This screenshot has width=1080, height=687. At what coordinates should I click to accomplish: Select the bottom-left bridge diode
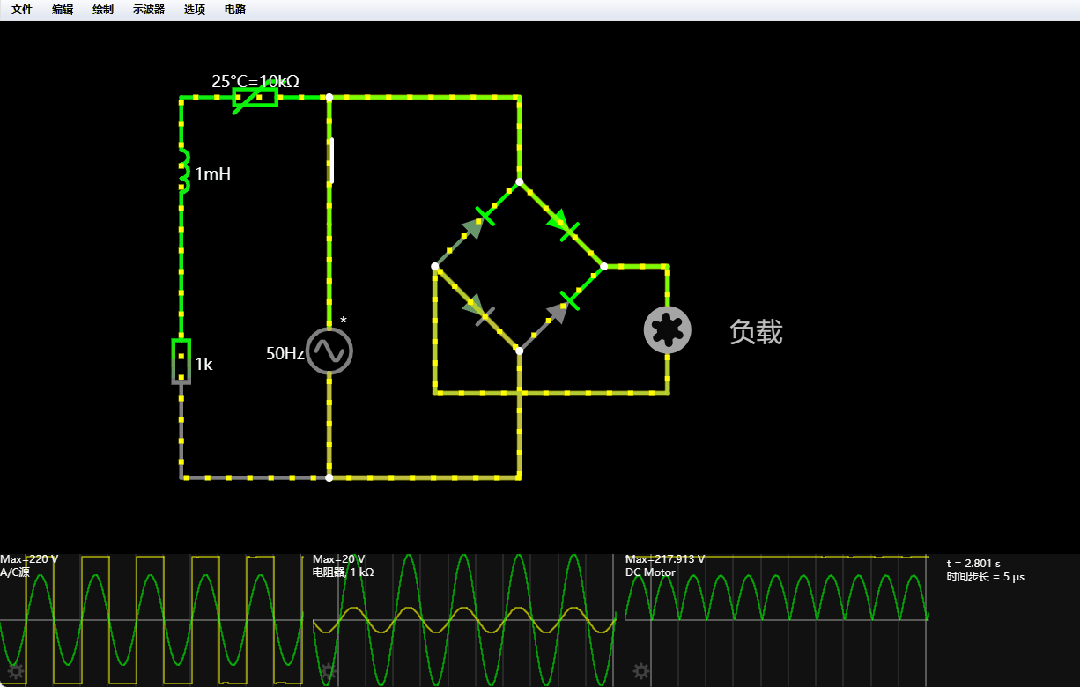[x=478, y=309]
